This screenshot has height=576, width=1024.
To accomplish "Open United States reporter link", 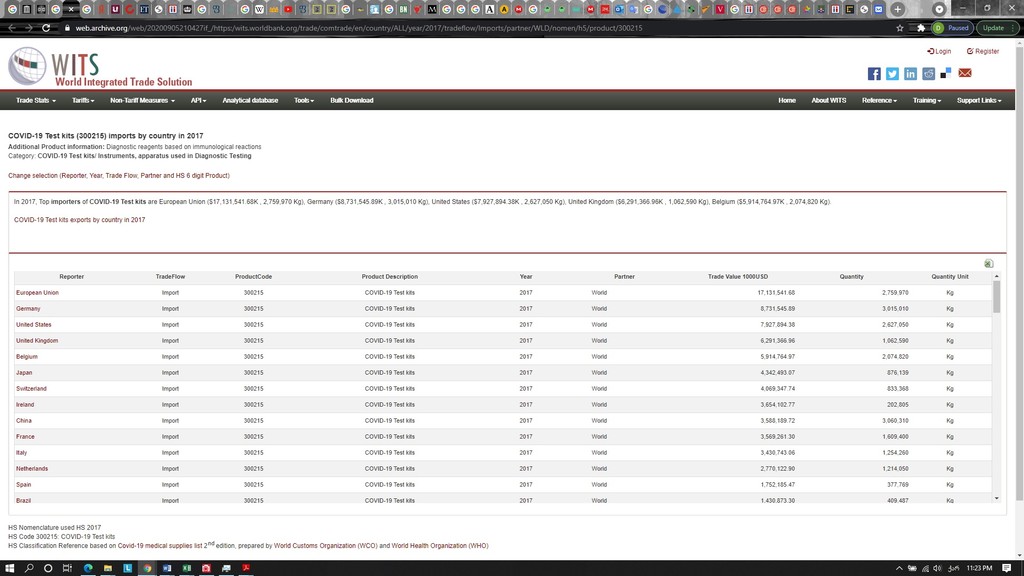I will click(x=33, y=325).
